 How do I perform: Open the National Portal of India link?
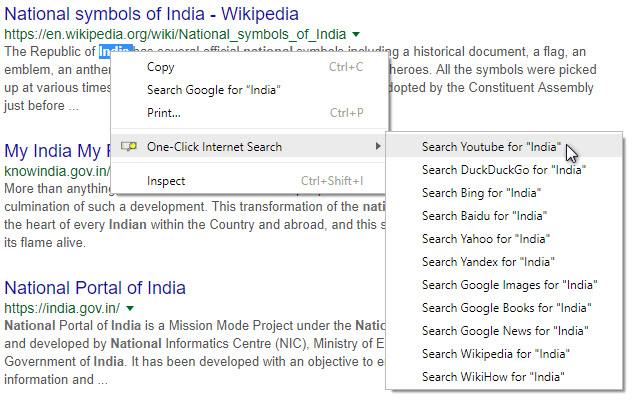pos(95,288)
